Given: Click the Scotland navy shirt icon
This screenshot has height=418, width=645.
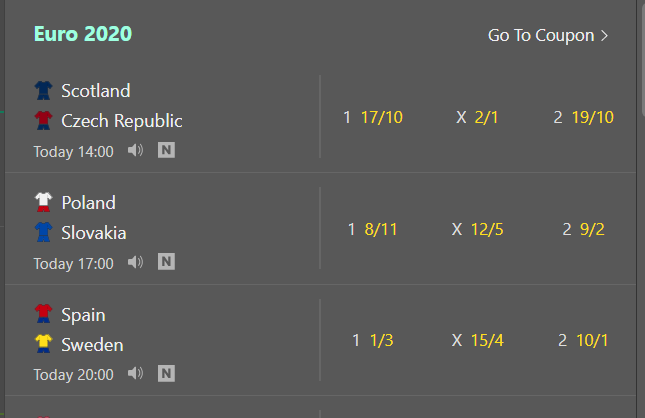Looking at the screenshot, I should [x=43, y=91].
